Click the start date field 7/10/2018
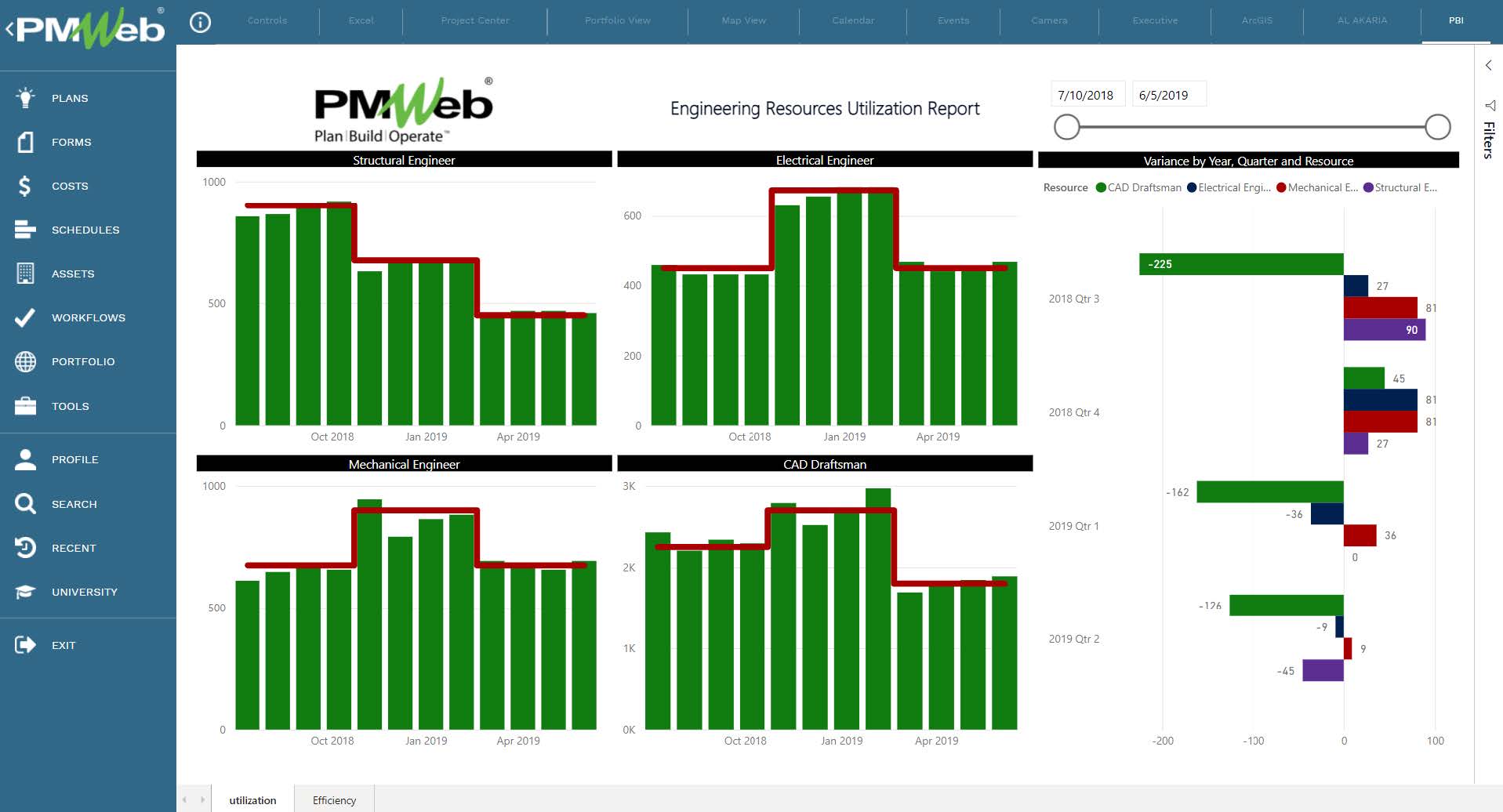1503x812 pixels. (x=1086, y=95)
